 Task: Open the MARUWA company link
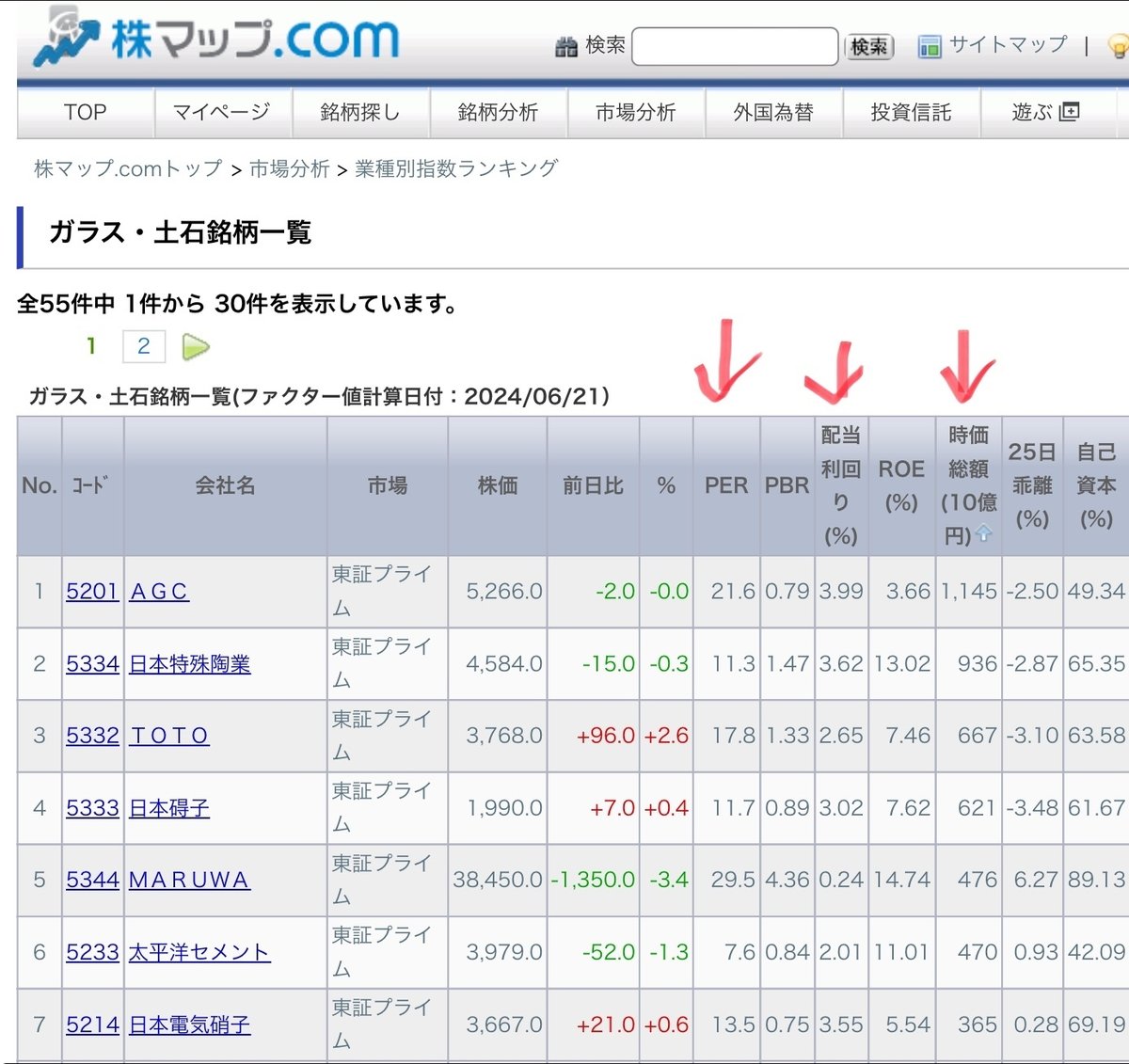[x=189, y=880]
